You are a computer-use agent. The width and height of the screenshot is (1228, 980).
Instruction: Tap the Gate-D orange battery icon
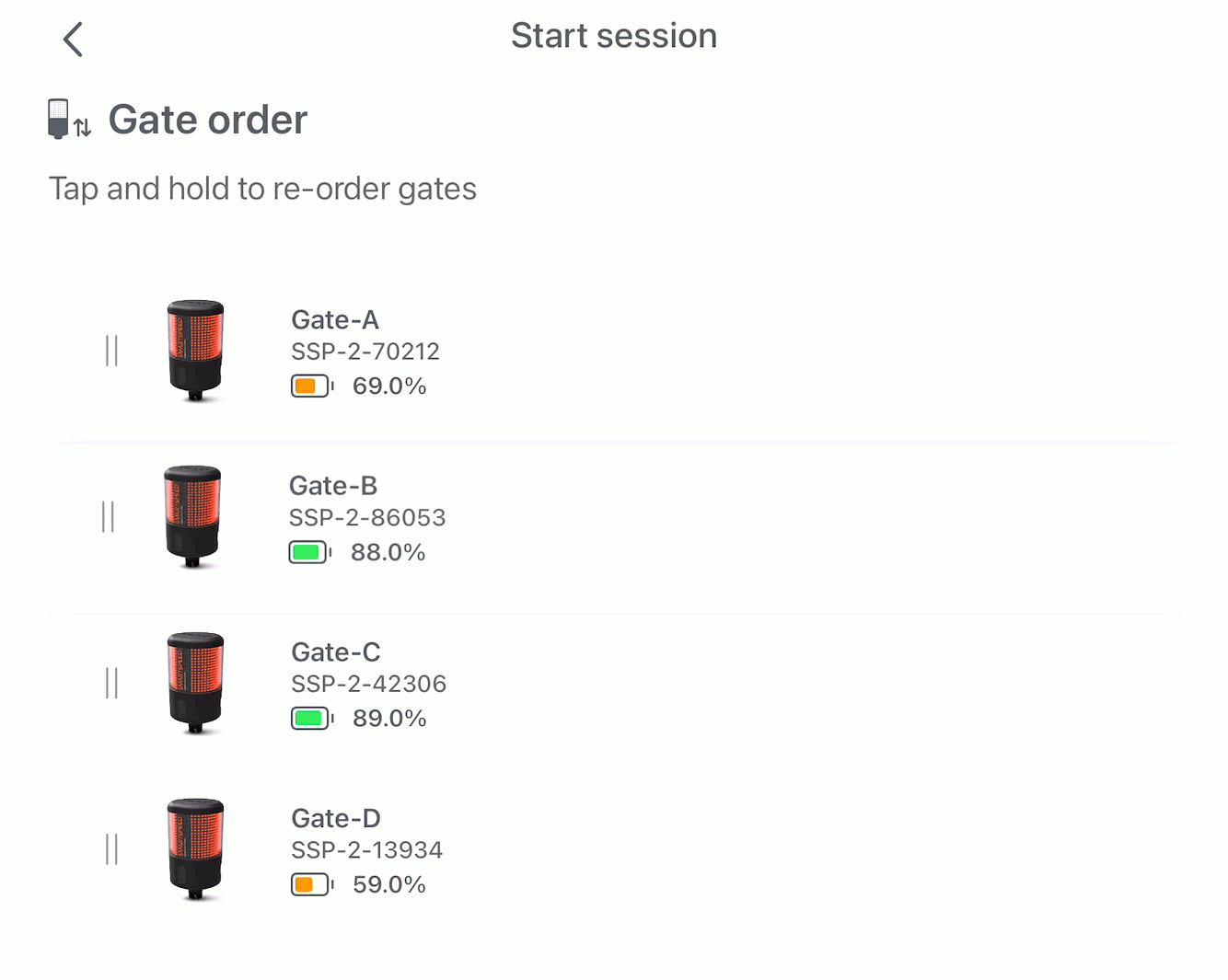tap(312, 885)
